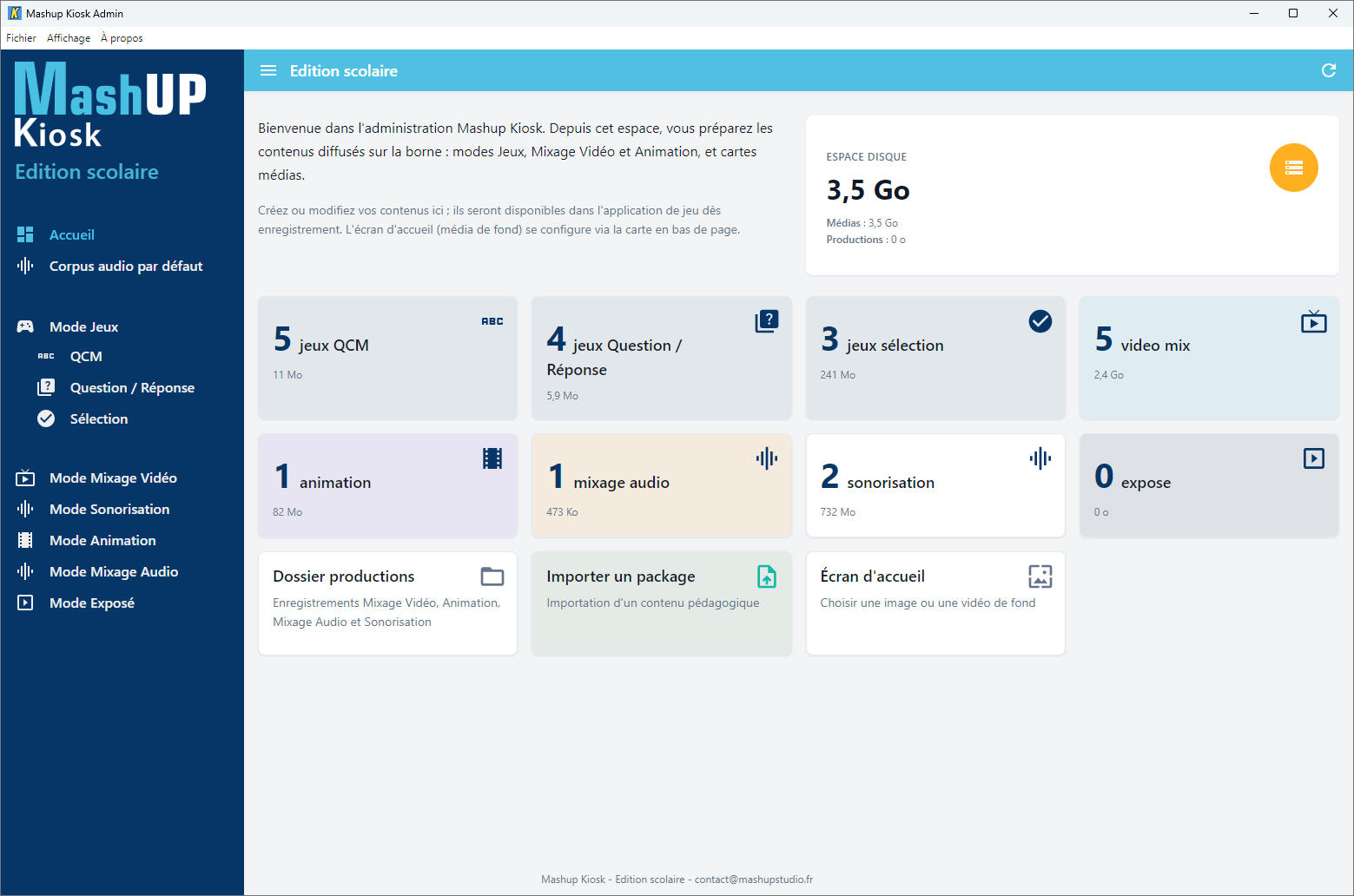Click the waveform icon on sonorisation card
Screen dimensions: 1354x896
pos(1040,458)
